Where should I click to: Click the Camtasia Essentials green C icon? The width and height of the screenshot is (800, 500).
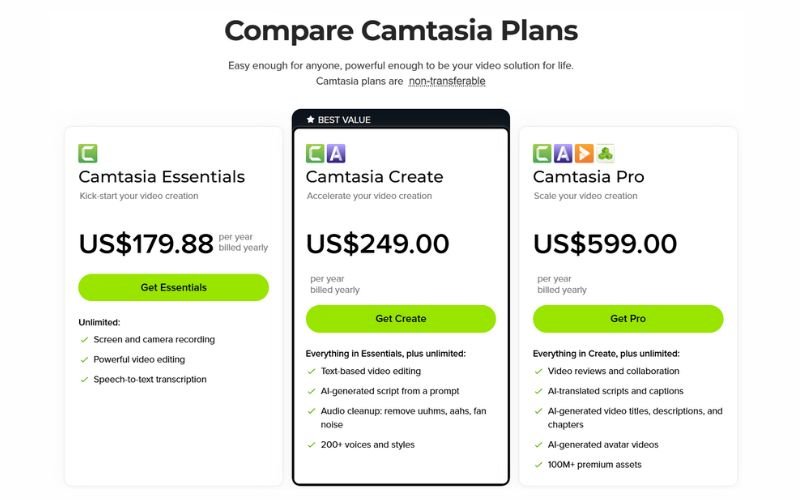pos(88,154)
